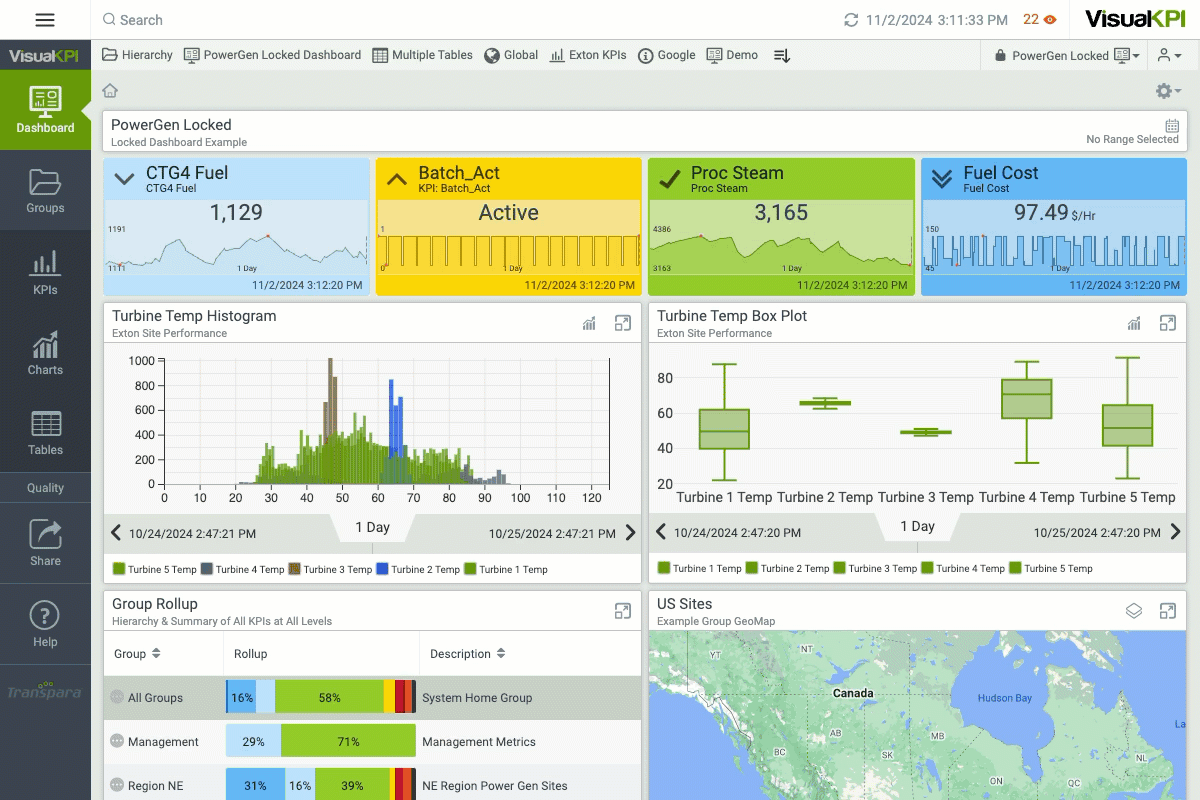1200x800 pixels.
Task: Open the map layers icon in US Sites
Action: click(1134, 611)
